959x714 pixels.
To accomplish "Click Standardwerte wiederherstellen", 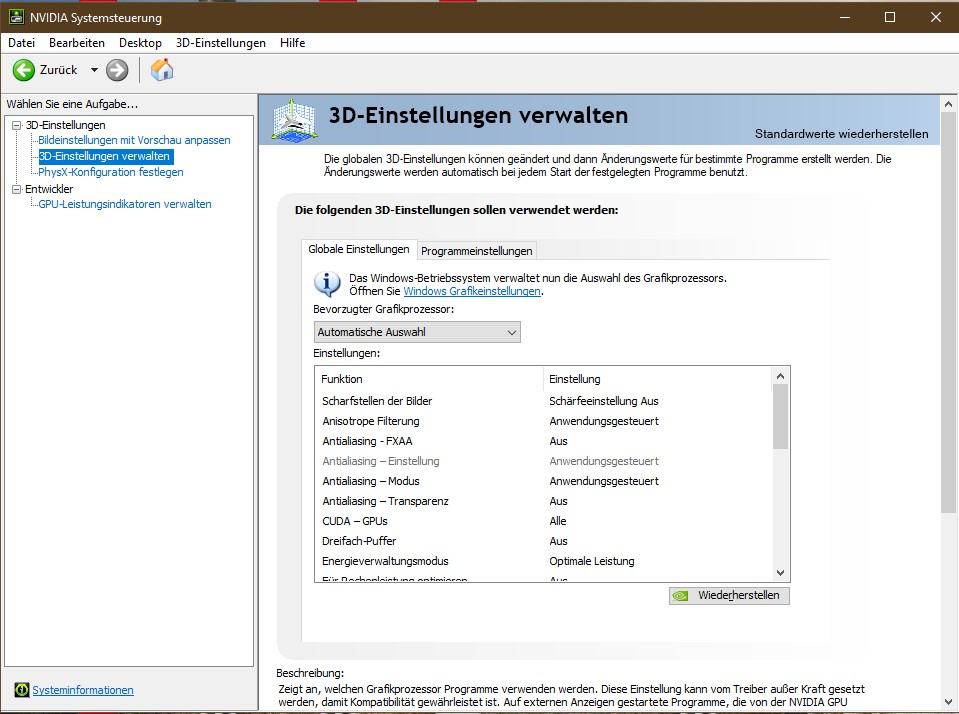I will (841, 134).
